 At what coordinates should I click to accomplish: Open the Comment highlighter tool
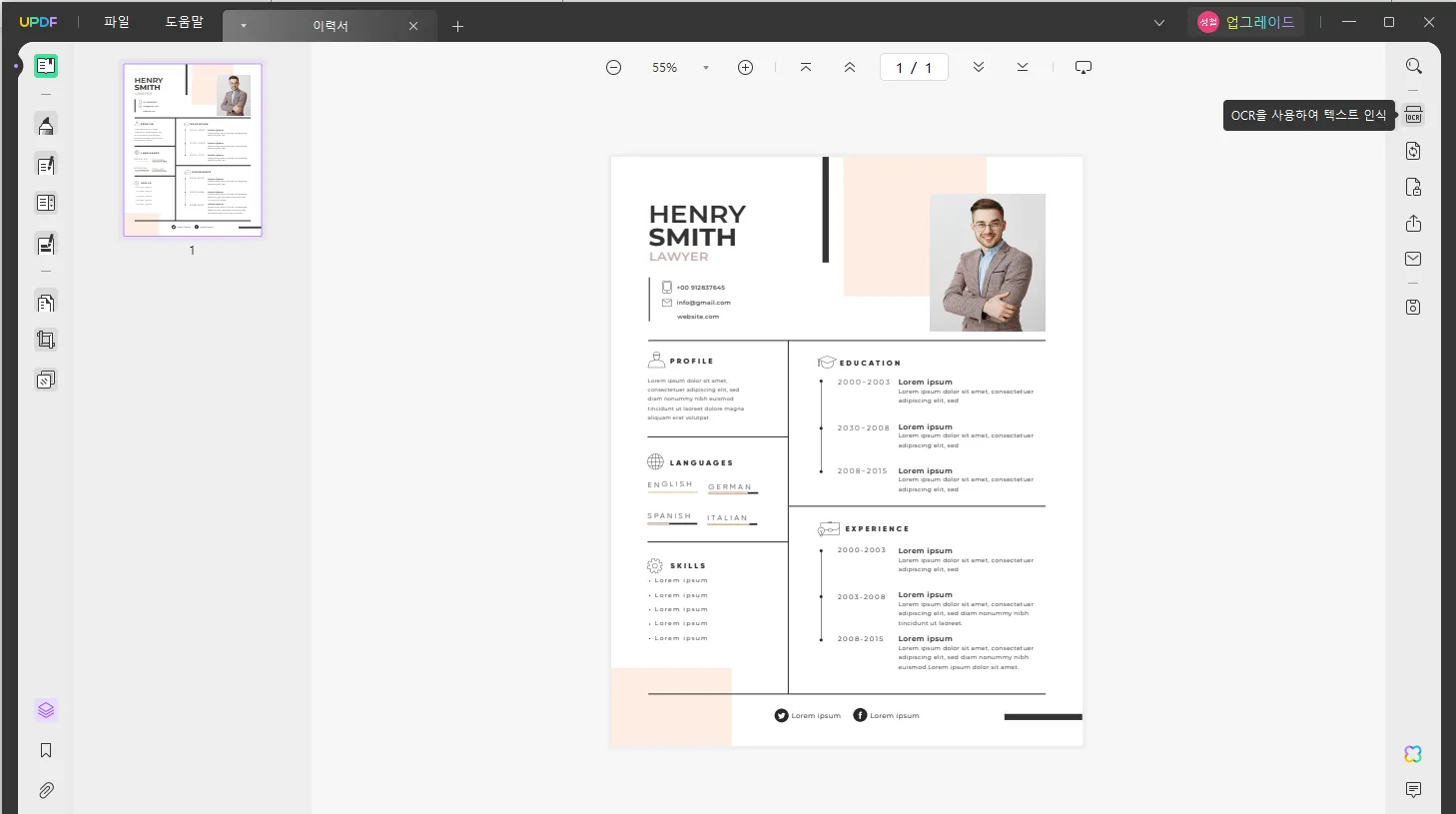click(x=46, y=125)
